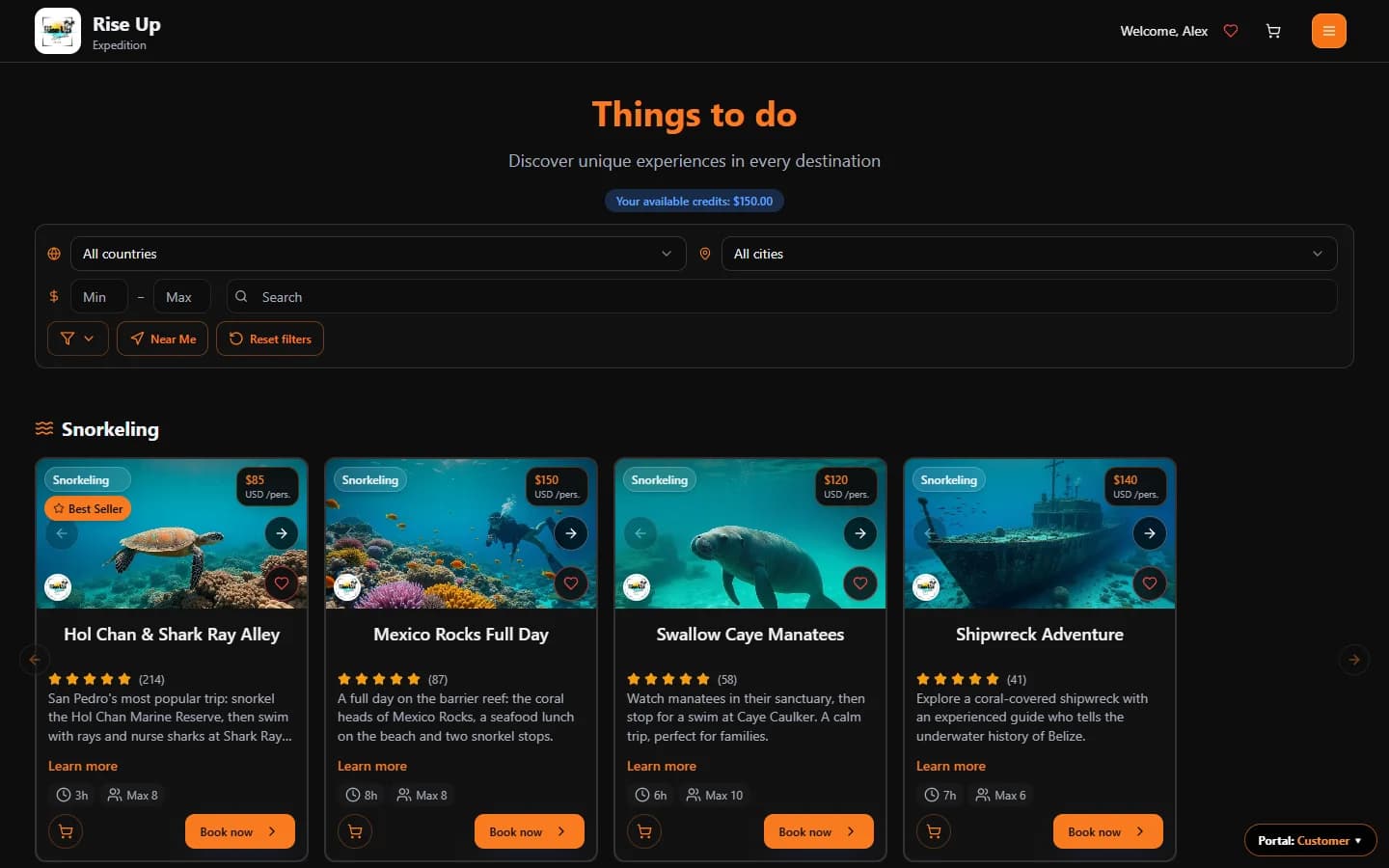The width and height of the screenshot is (1389, 868).
Task: Open the shopping cart in header
Action: coord(1273,31)
